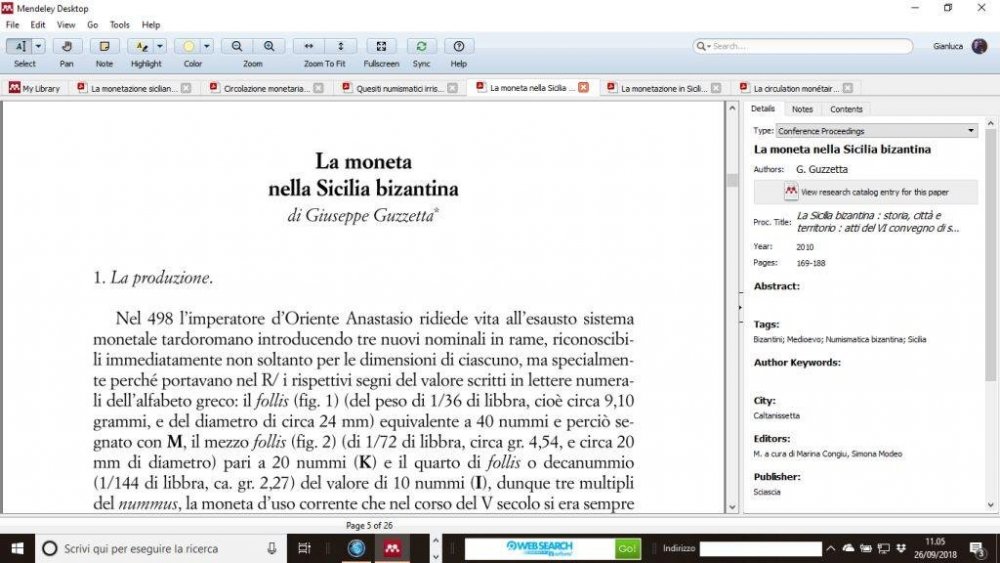Click the green Go! web search button
The height and width of the screenshot is (563, 1000).
tap(627, 548)
